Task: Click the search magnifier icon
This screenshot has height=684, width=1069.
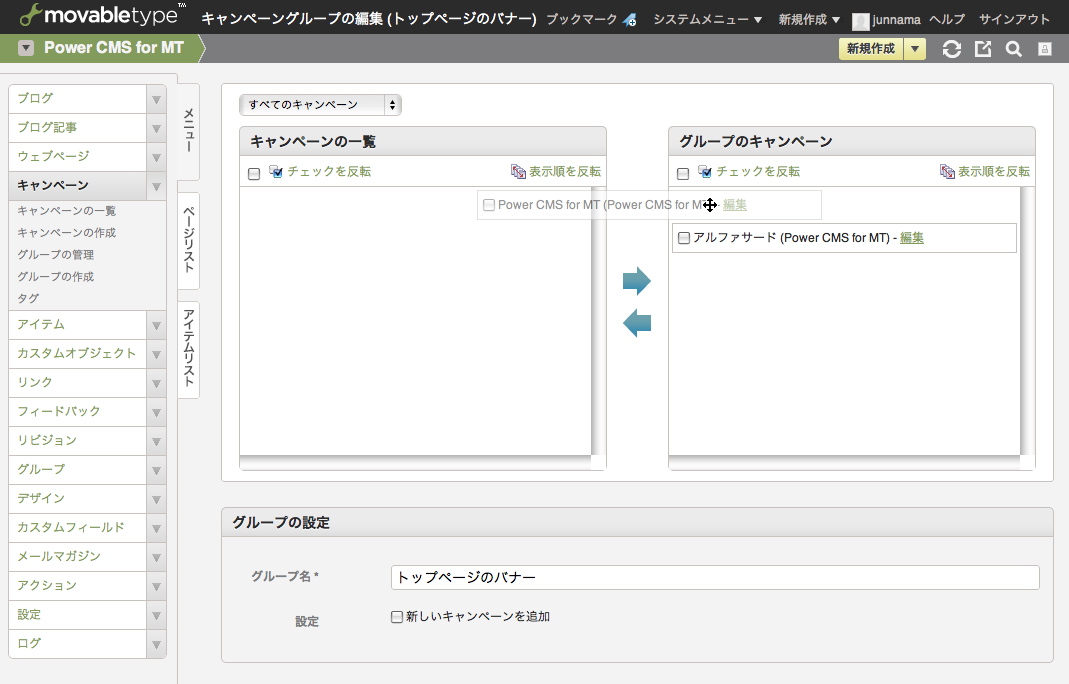Action: [x=1013, y=49]
